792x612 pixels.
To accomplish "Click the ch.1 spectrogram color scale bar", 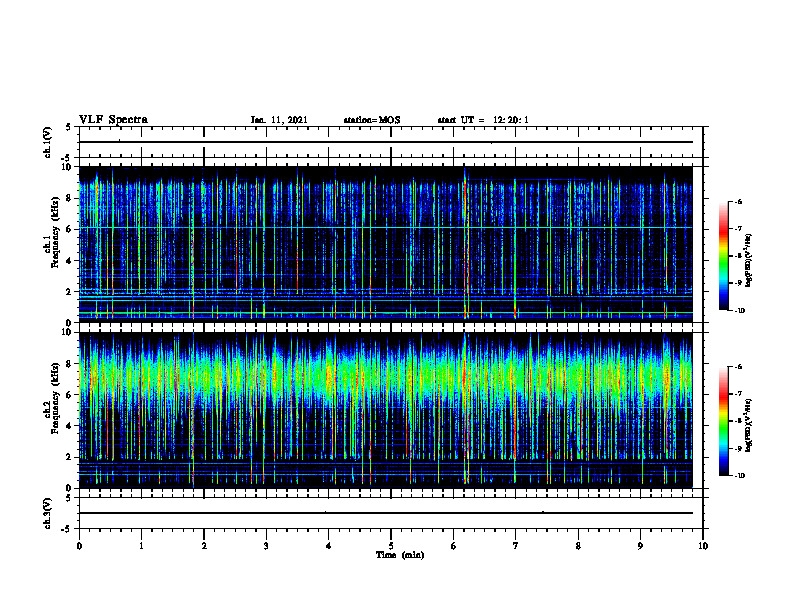I will coord(723,256).
